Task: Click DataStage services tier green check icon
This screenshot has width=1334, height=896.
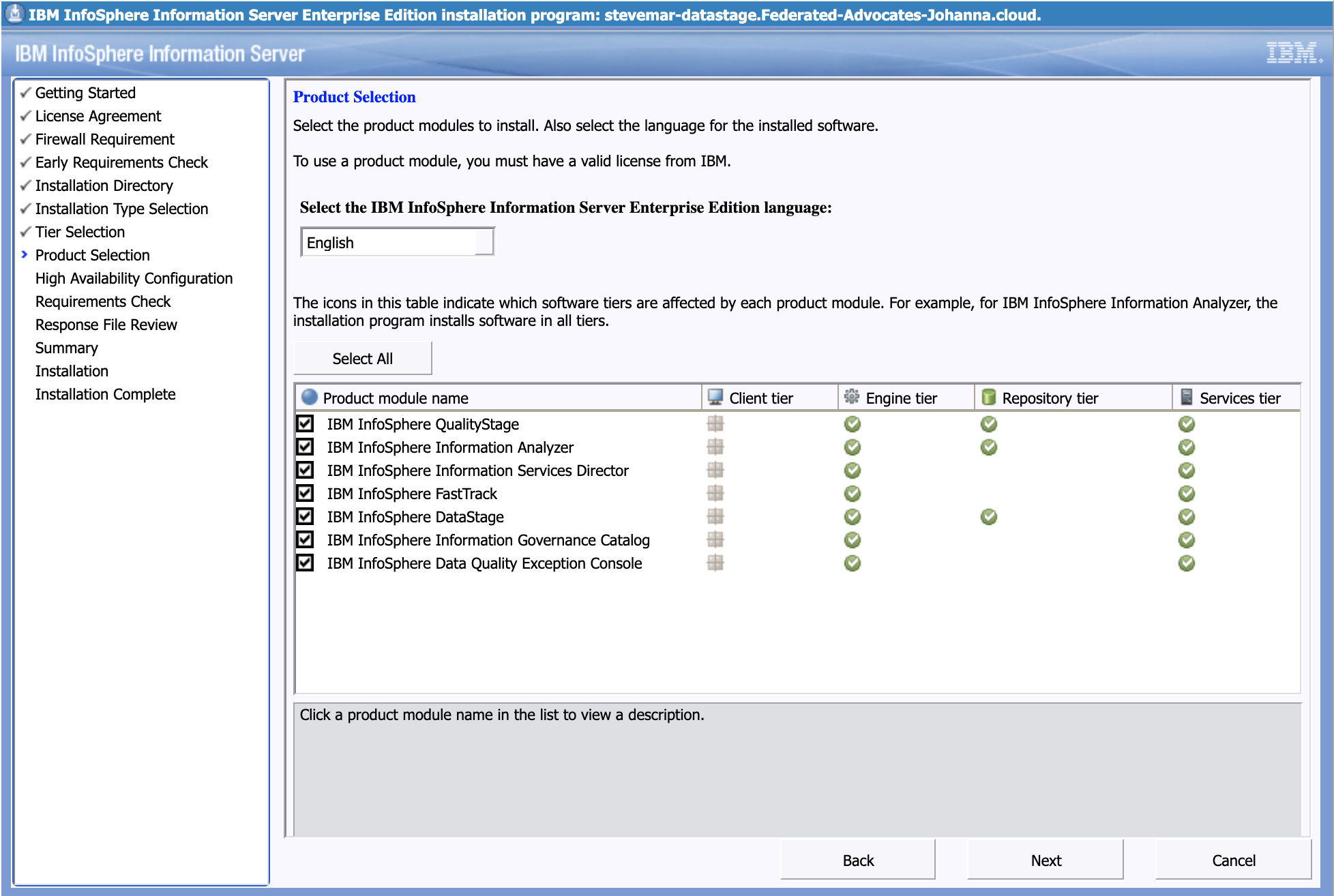Action: point(1187,517)
